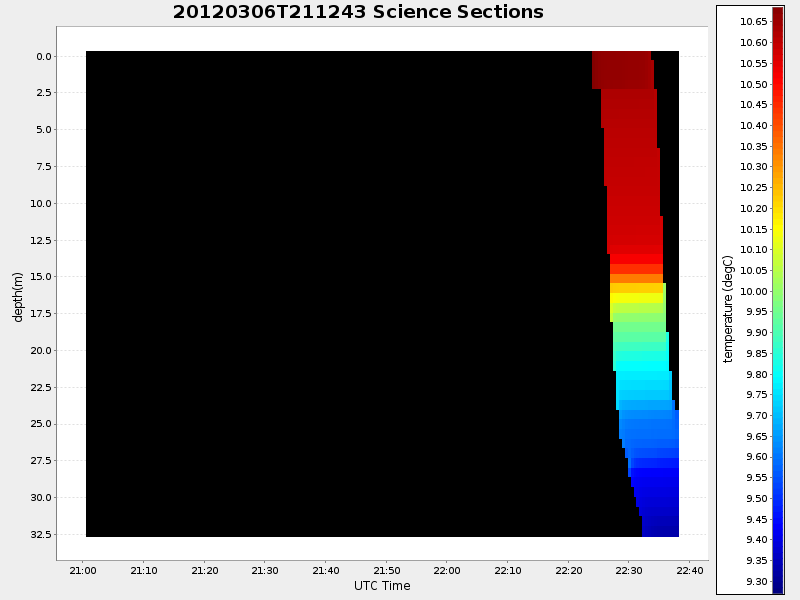Pick the 10.30 colorbar value
This screenshot has height=600, width=800.
tap(754, 167)
